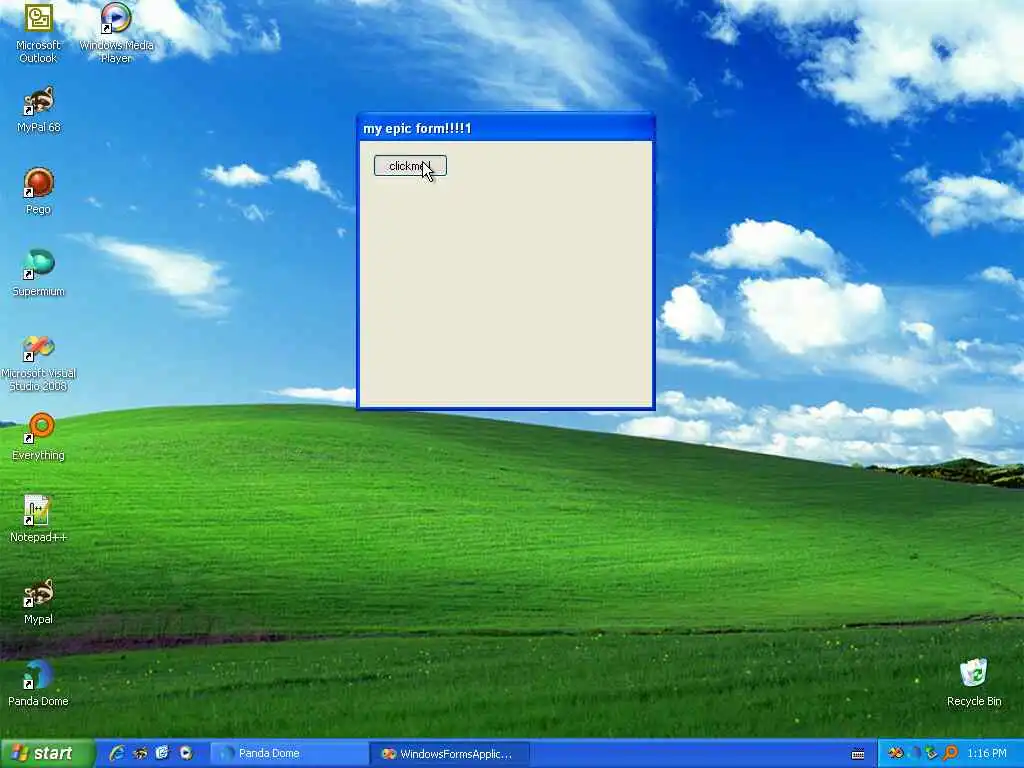Screen dimensions: 1024x768
Task: Select the Everything desktop shortcut
Action: pos(39,438)
